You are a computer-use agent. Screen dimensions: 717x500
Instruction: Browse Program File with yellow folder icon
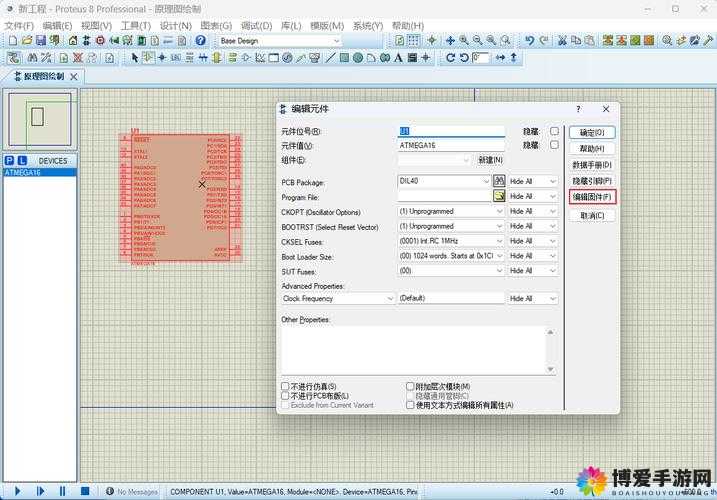pos(499,196)
